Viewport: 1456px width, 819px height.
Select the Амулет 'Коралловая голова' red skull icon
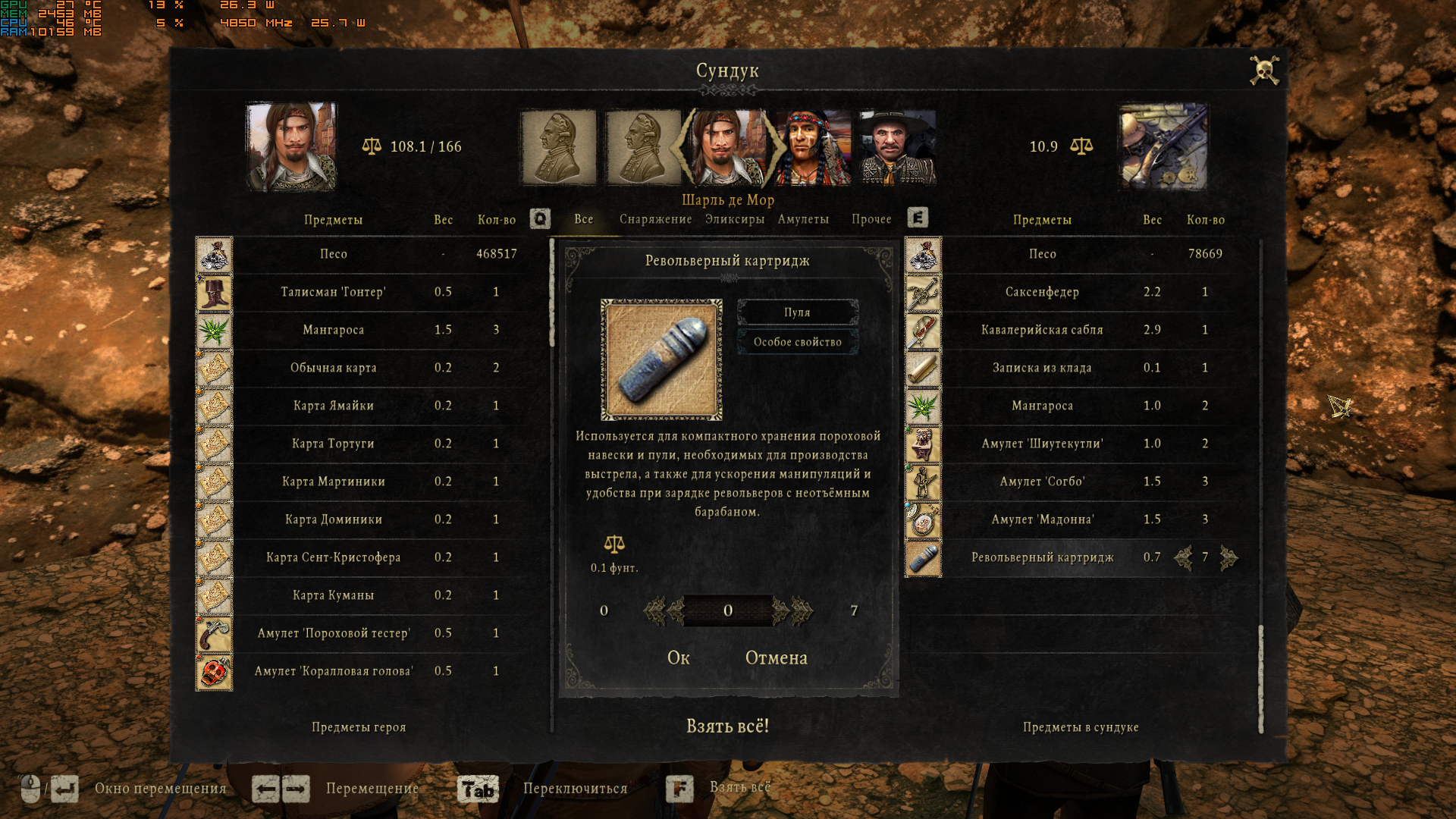coord(215,672)
